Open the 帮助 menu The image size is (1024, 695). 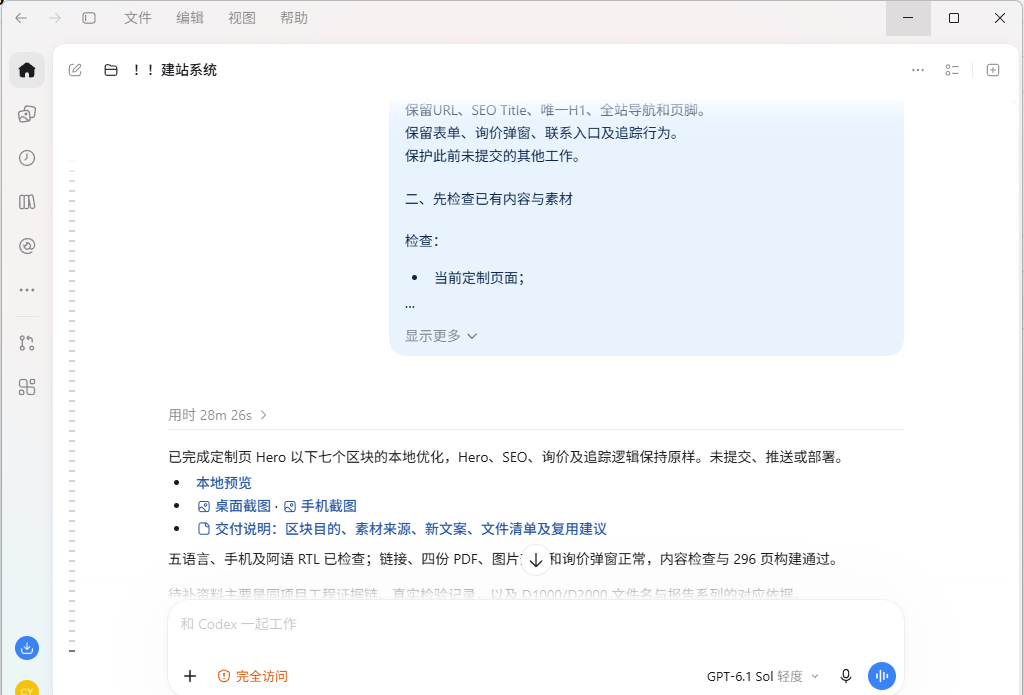(x=294, y=18)
